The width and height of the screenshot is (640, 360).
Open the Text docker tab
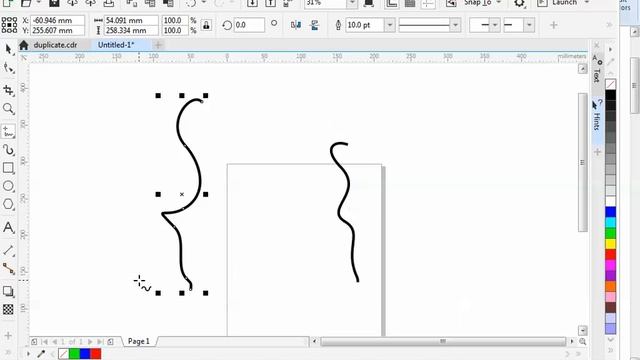[597, 69]
